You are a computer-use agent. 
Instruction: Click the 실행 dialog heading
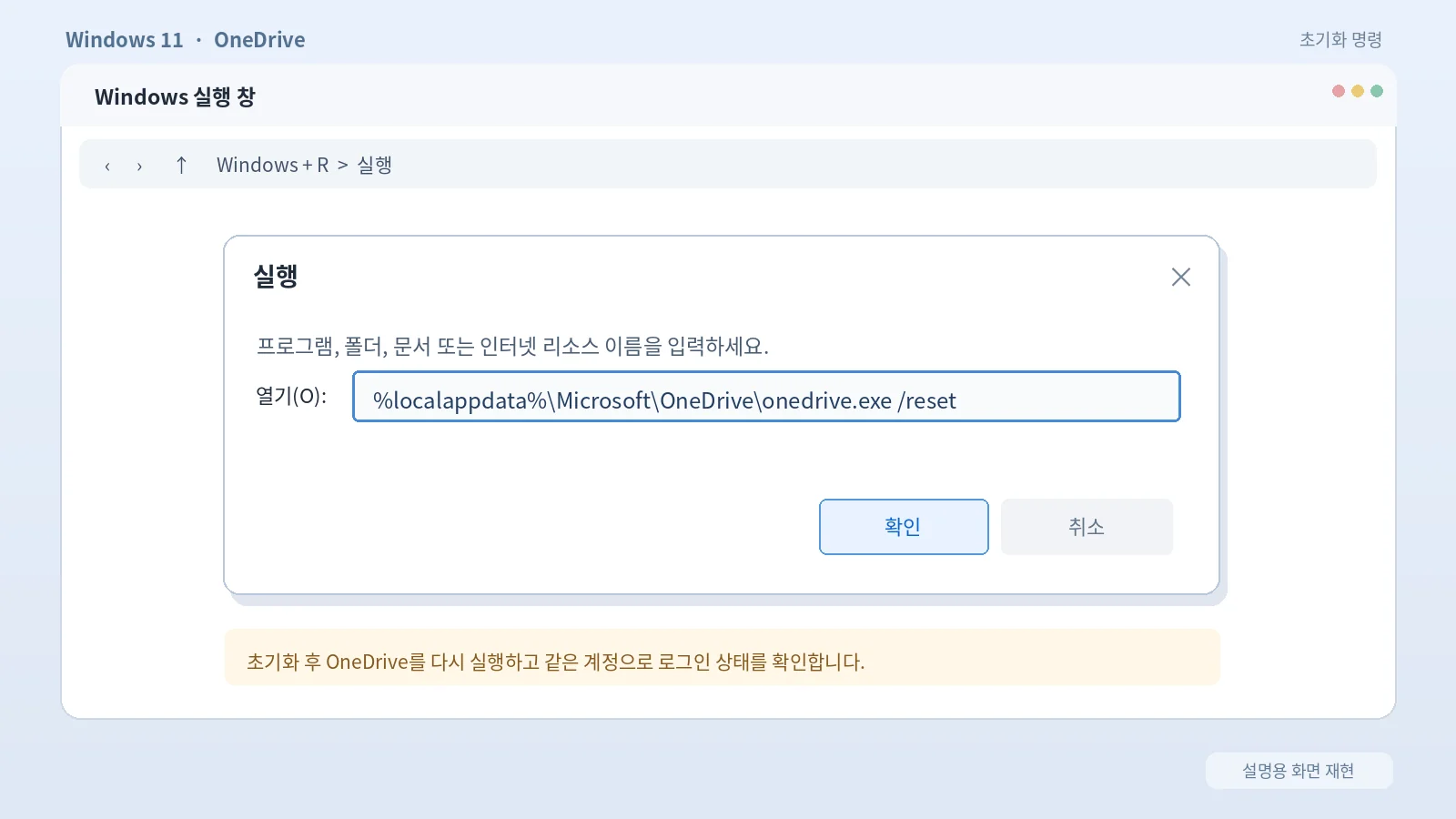276,276
